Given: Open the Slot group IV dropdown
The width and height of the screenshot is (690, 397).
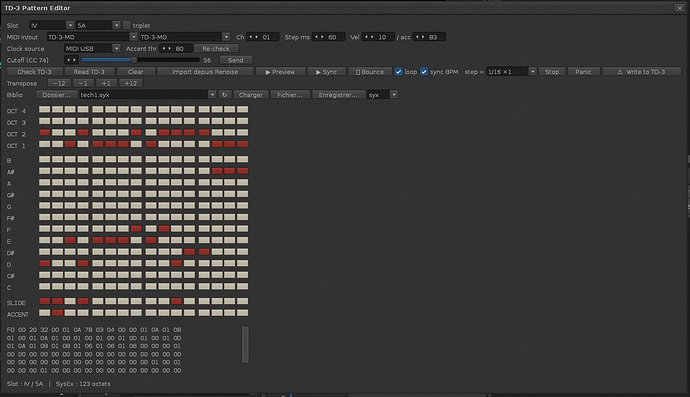Looking at the screenshot, I should tap(51, 26).
